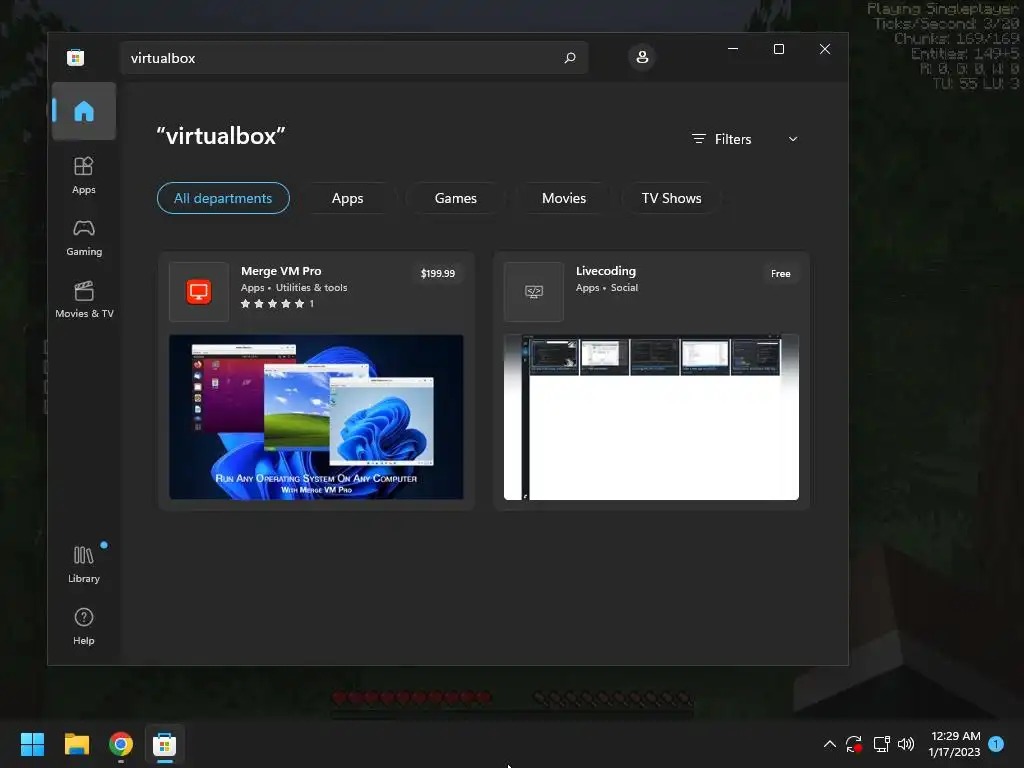The height and width of the screenshot is (768, 1024).
Task: Open the volume speaker tray icon
Action: [x=906, y=744]
